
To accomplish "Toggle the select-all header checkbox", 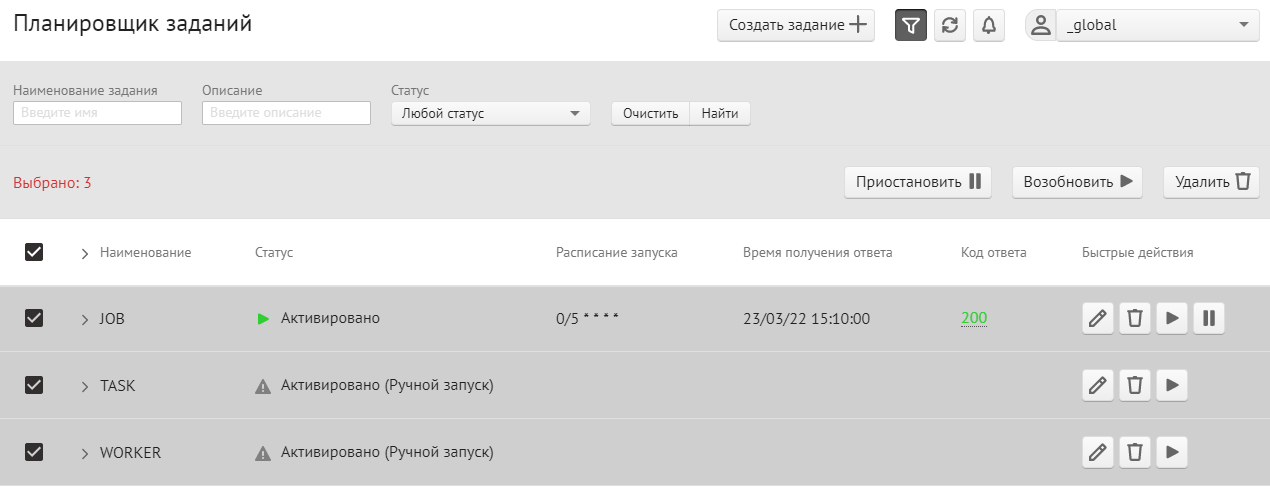I will [34, 252].
